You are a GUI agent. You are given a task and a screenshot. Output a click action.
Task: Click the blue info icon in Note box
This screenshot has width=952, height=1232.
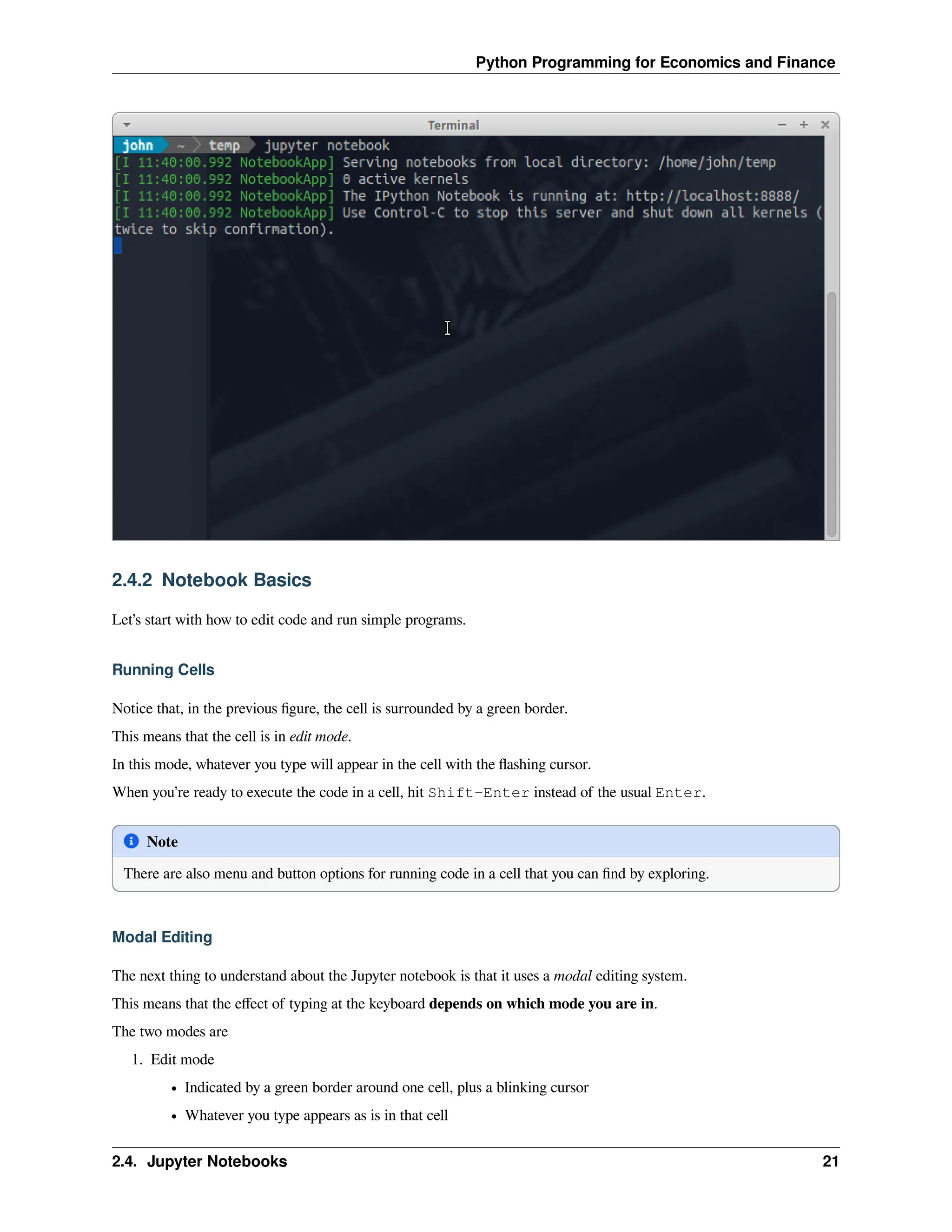132,841
